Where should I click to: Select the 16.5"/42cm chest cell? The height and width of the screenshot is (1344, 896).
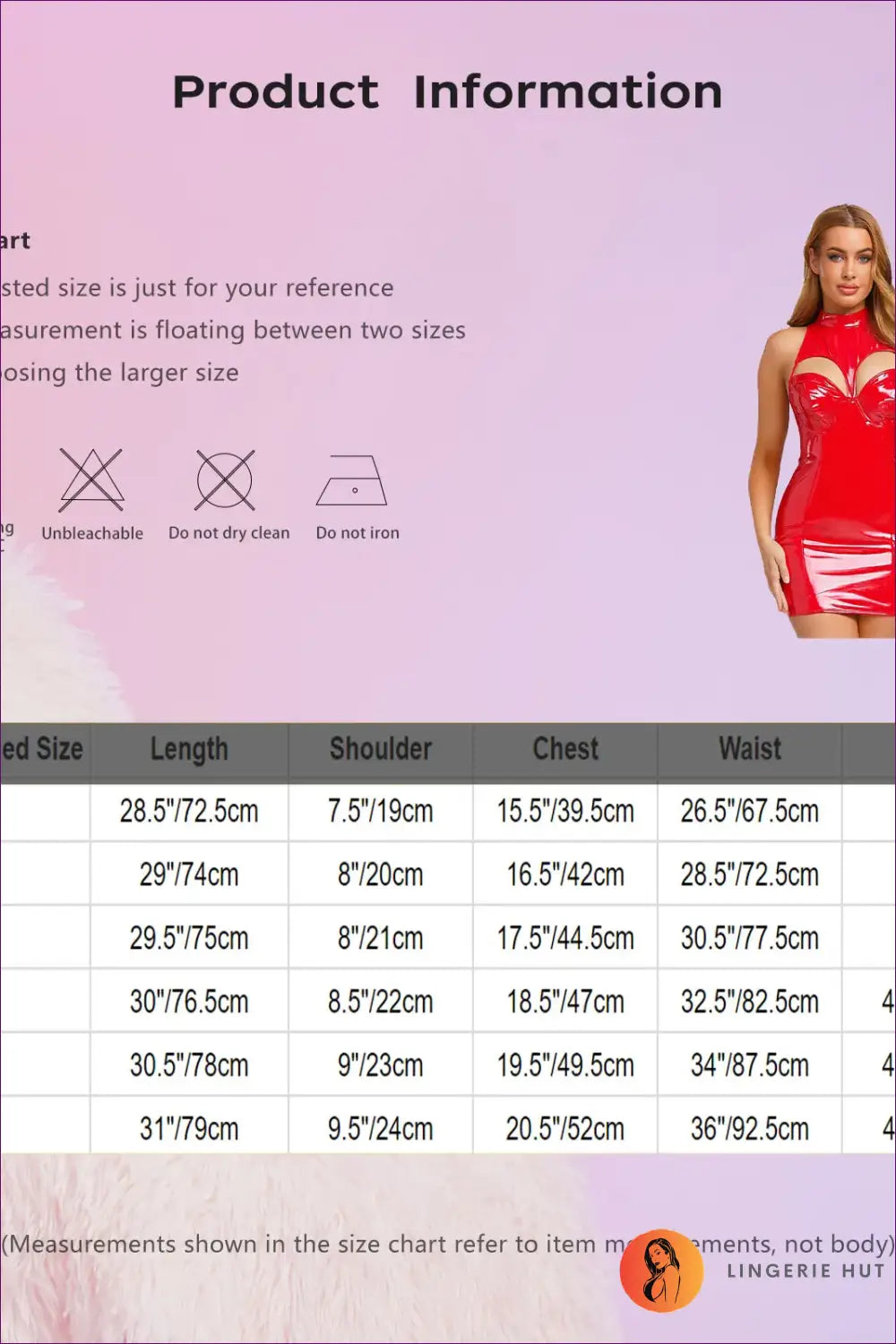[565, 874]
